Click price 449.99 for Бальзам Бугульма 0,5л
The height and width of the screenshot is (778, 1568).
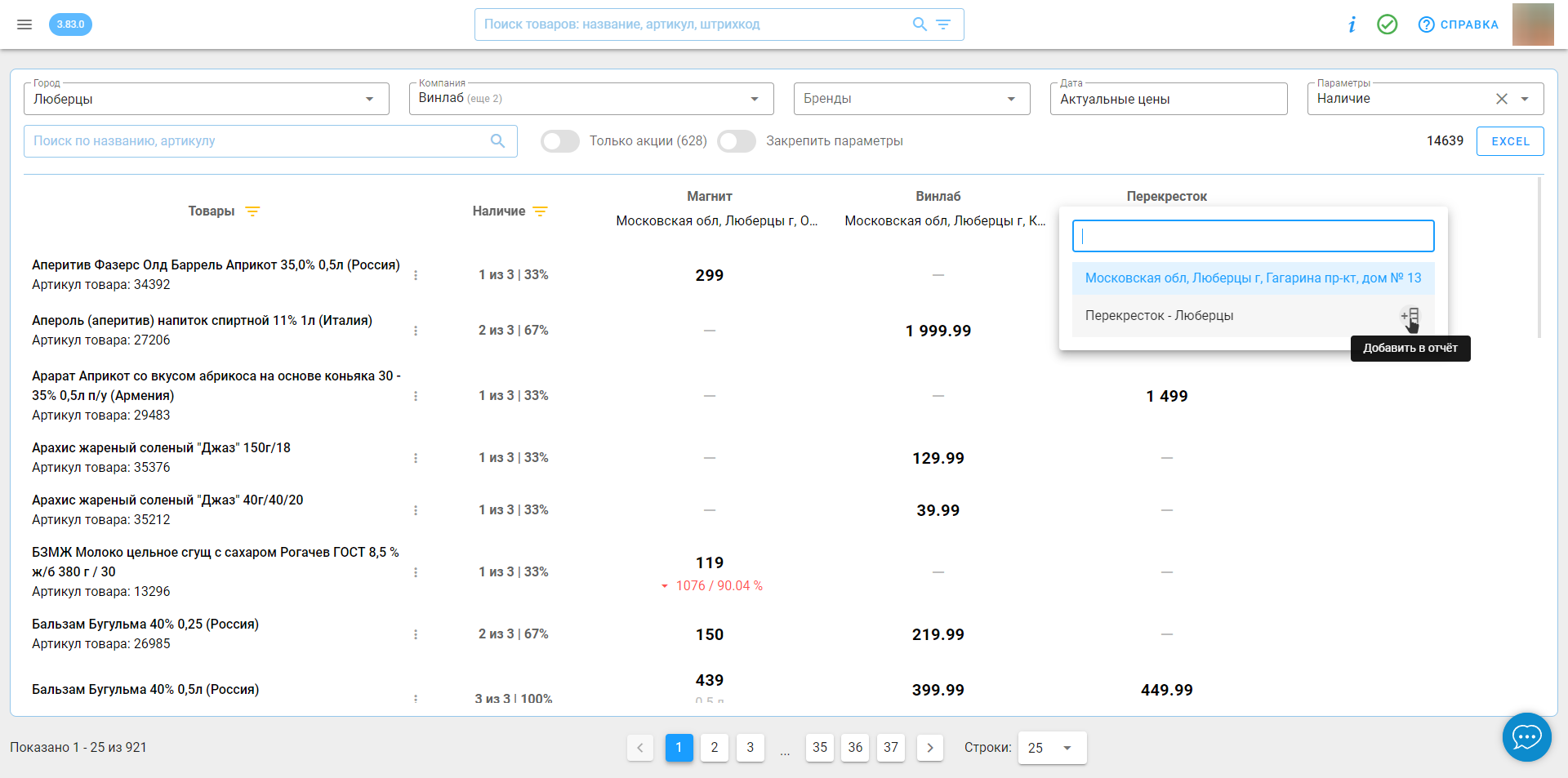[1167, 690]
